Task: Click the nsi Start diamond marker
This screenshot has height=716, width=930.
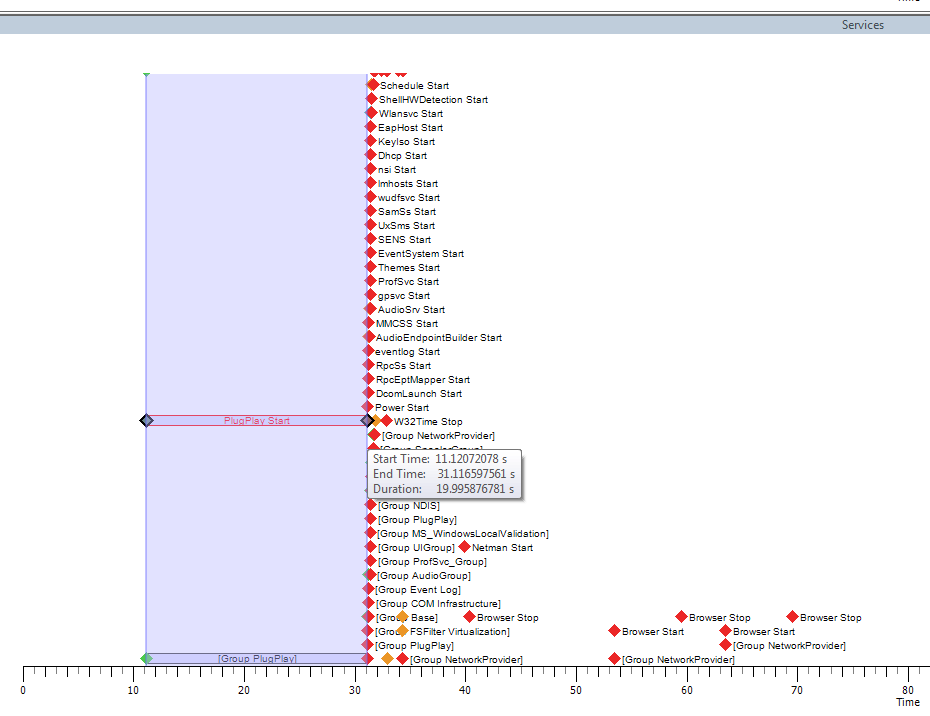Action: [371, 169]
